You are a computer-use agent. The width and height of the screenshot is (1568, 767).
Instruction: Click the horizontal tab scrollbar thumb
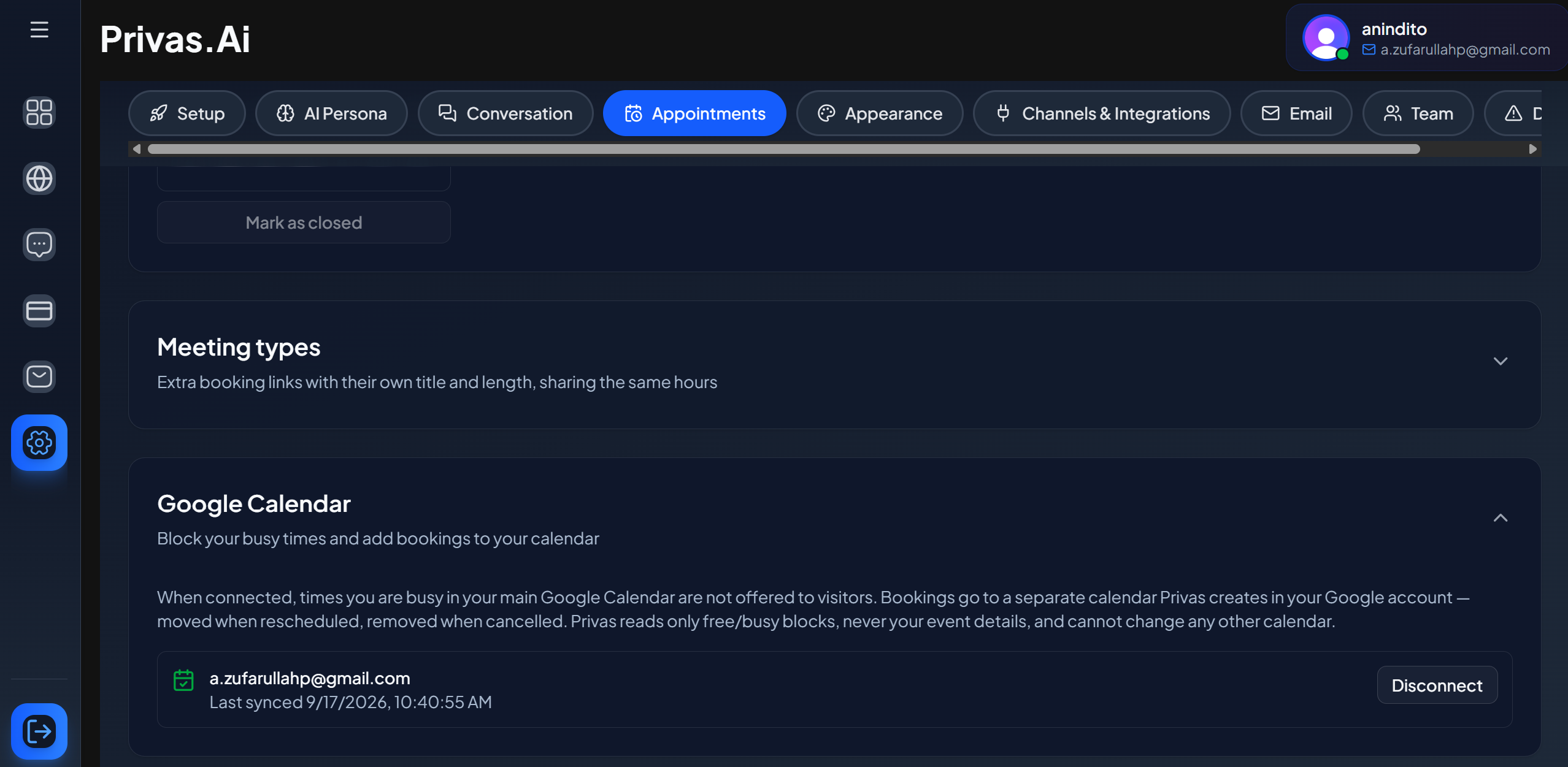(784, 149)
